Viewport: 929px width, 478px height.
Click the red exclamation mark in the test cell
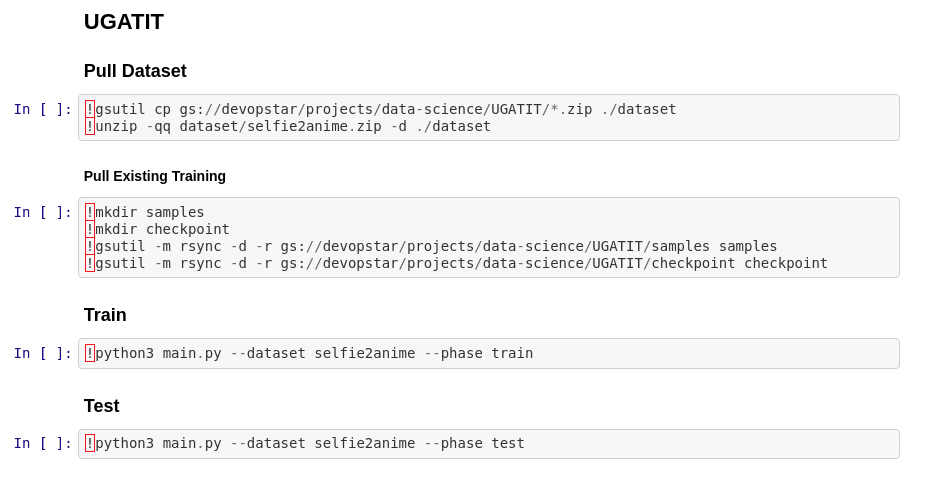pyautogui.click(x=90, y=443)
